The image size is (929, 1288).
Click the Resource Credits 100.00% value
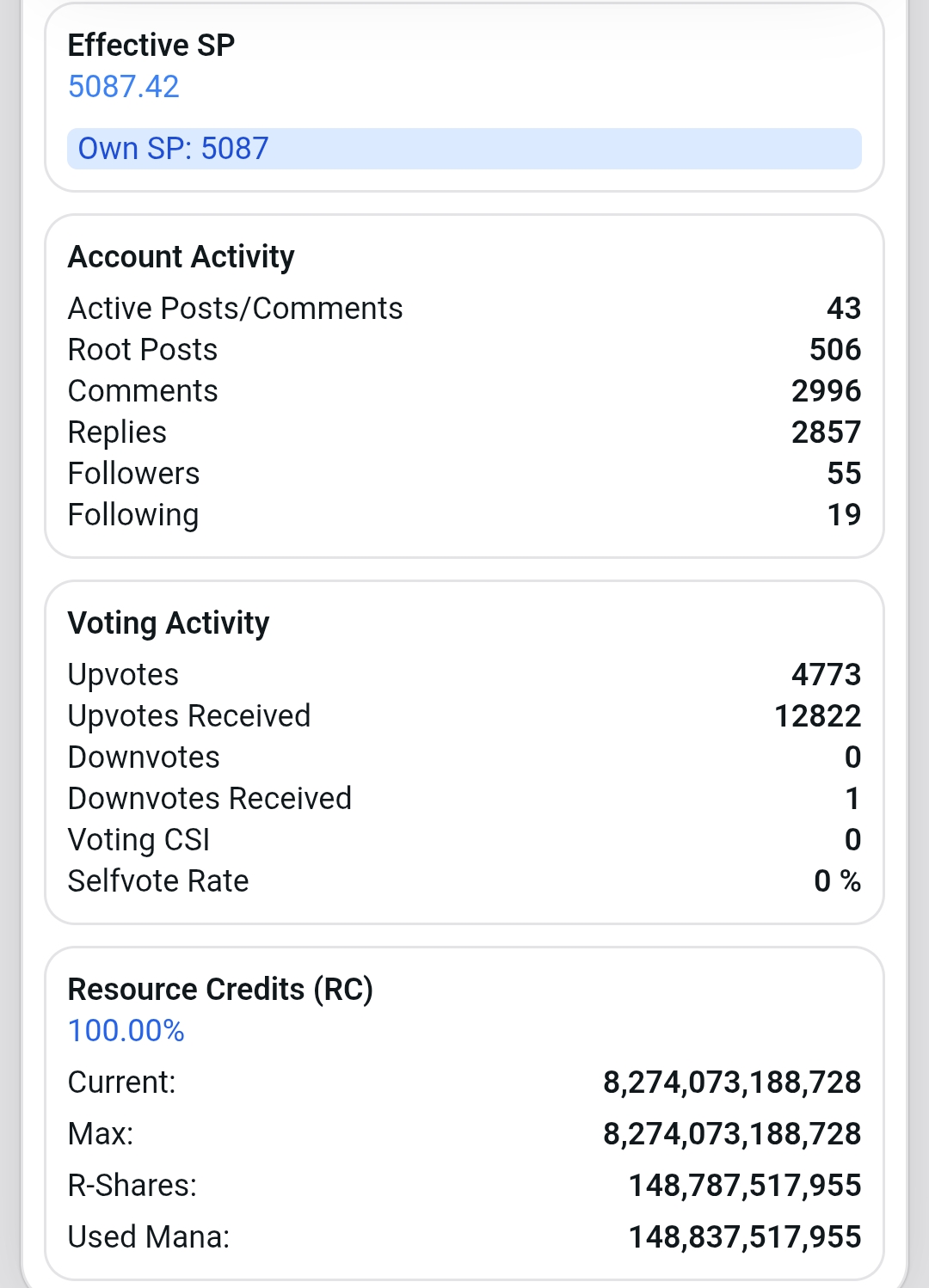(x=126, y=1031)
